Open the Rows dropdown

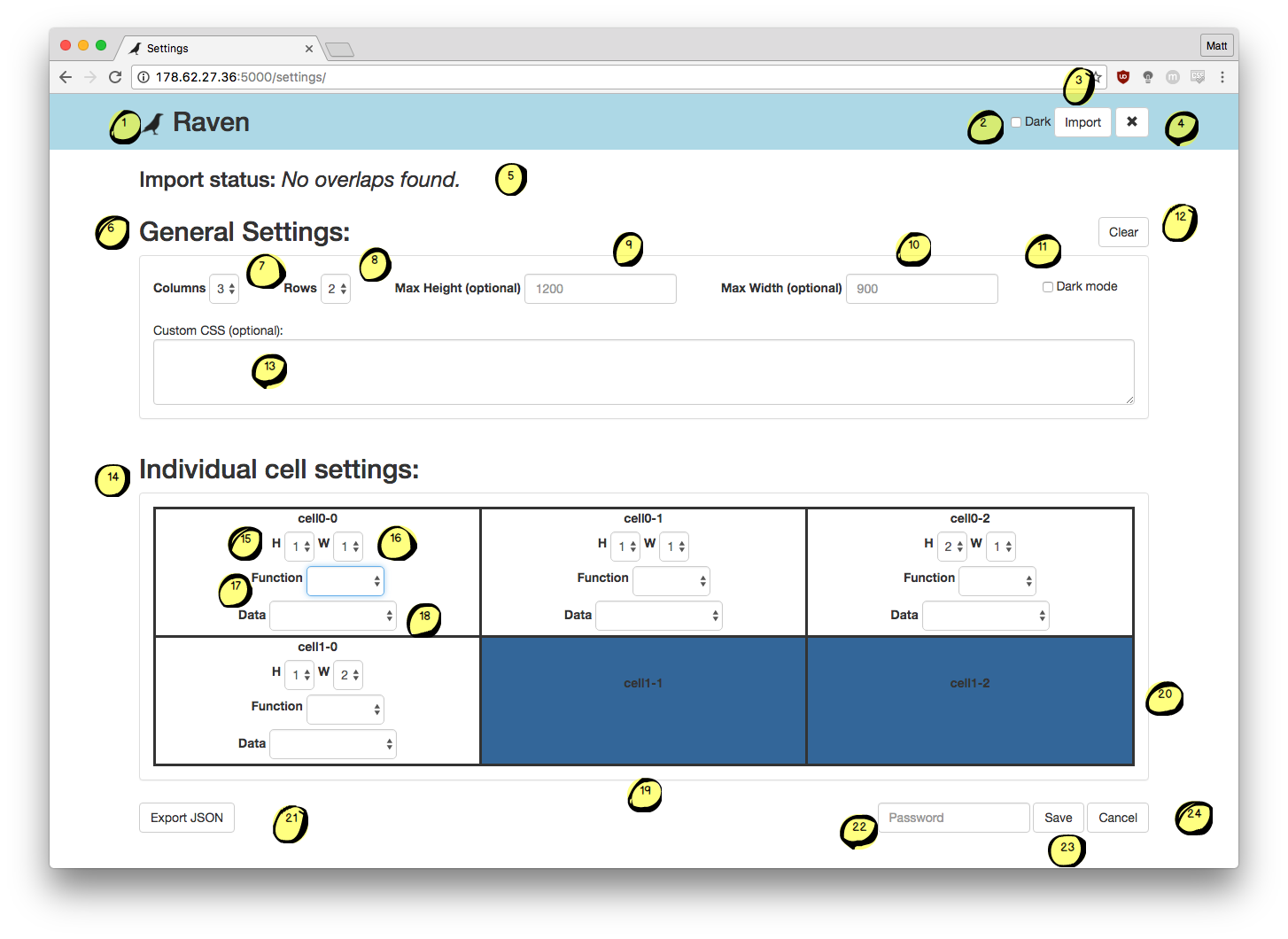336,289
